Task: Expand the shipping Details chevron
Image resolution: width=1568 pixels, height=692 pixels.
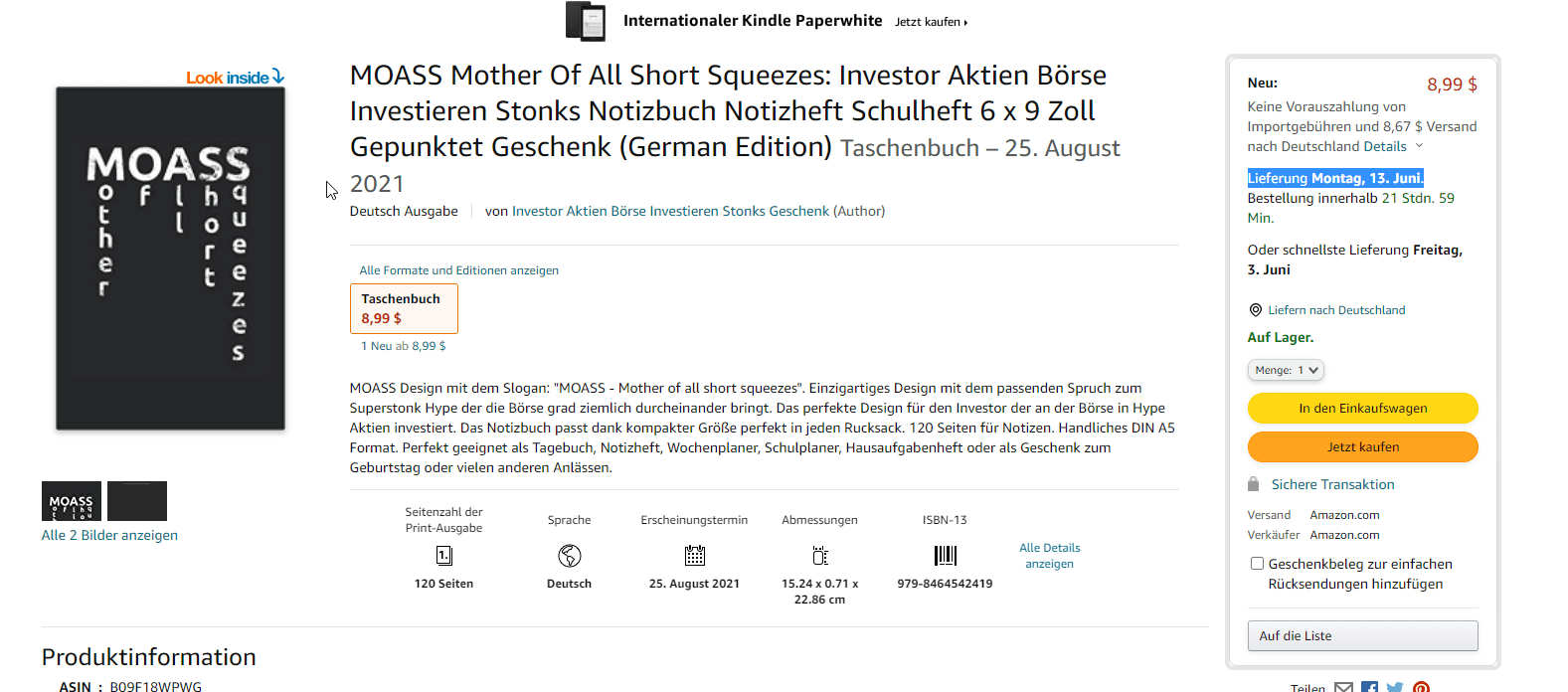Action: (x=1419, y=146)
